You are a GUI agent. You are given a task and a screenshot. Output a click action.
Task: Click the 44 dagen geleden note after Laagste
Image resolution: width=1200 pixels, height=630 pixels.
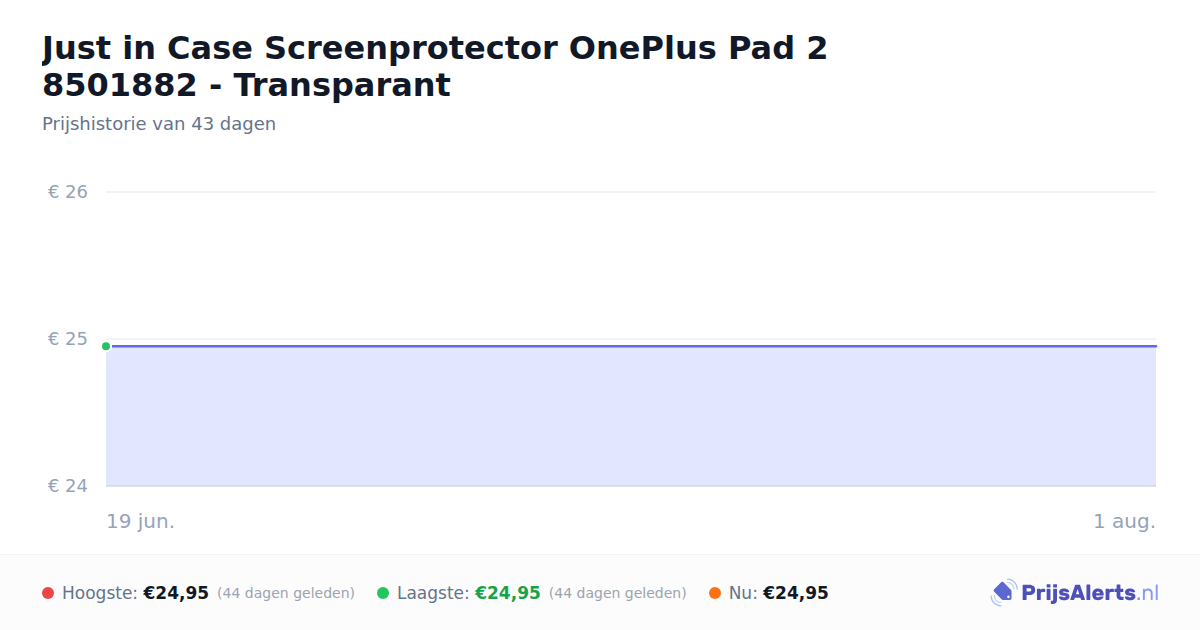(x=618, y=593)
